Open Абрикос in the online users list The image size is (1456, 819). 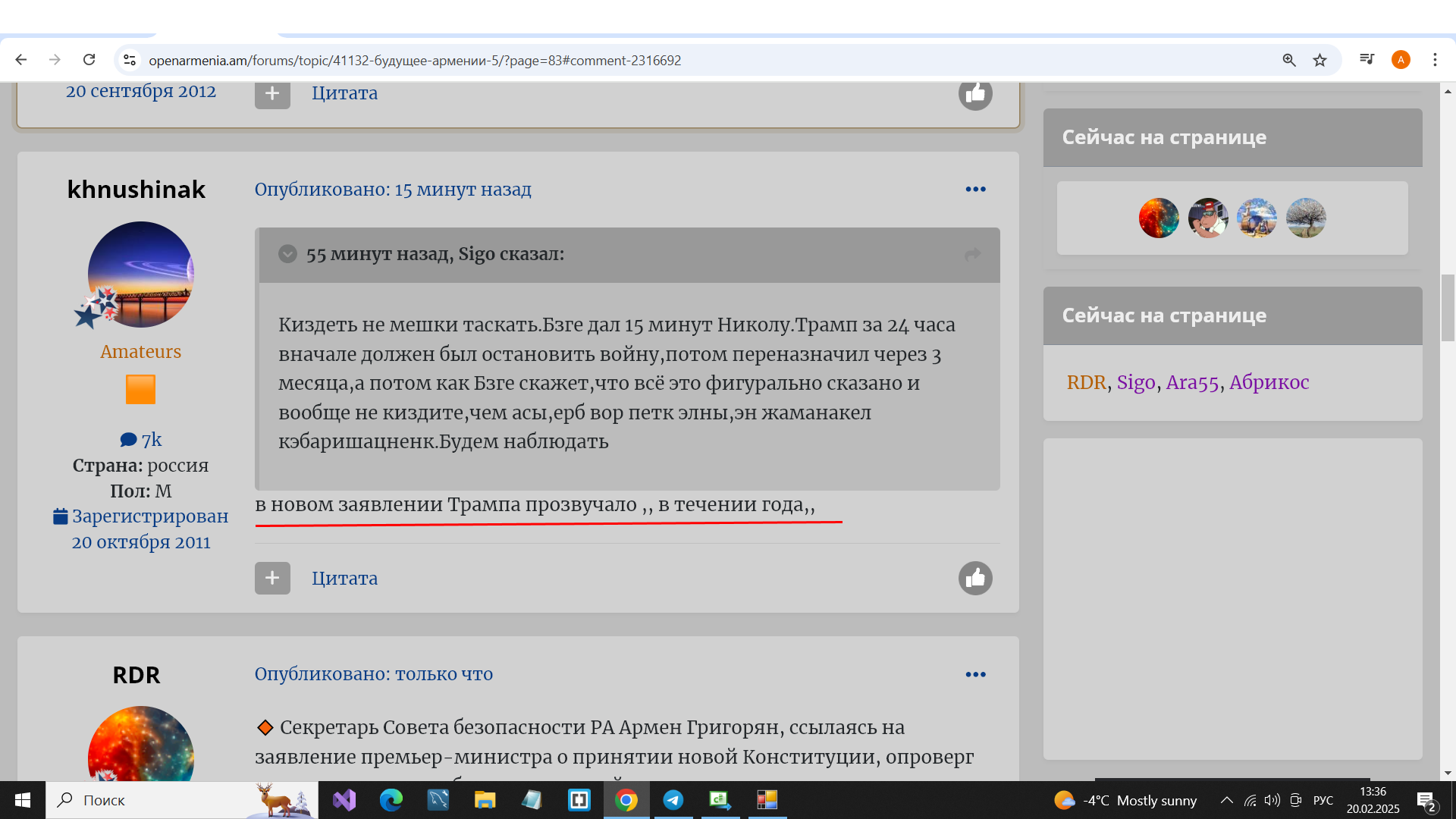pyautogui.click(x=1269, y=382)
